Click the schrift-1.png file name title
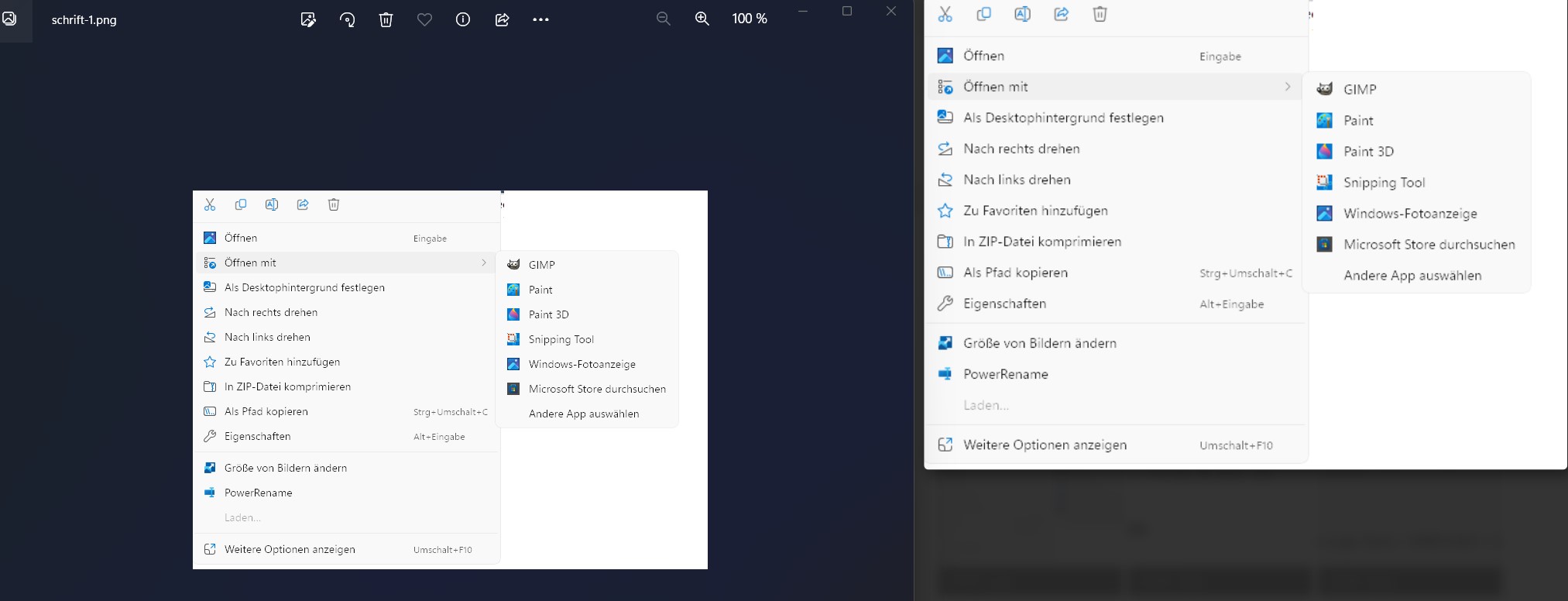Image resolution: width=1568 pixels, height=601 pixels. (x=84, y=20)
